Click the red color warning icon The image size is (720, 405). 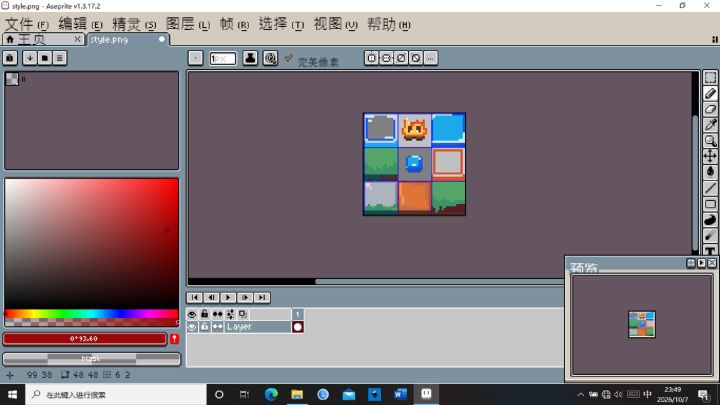(x=174, y=339)
